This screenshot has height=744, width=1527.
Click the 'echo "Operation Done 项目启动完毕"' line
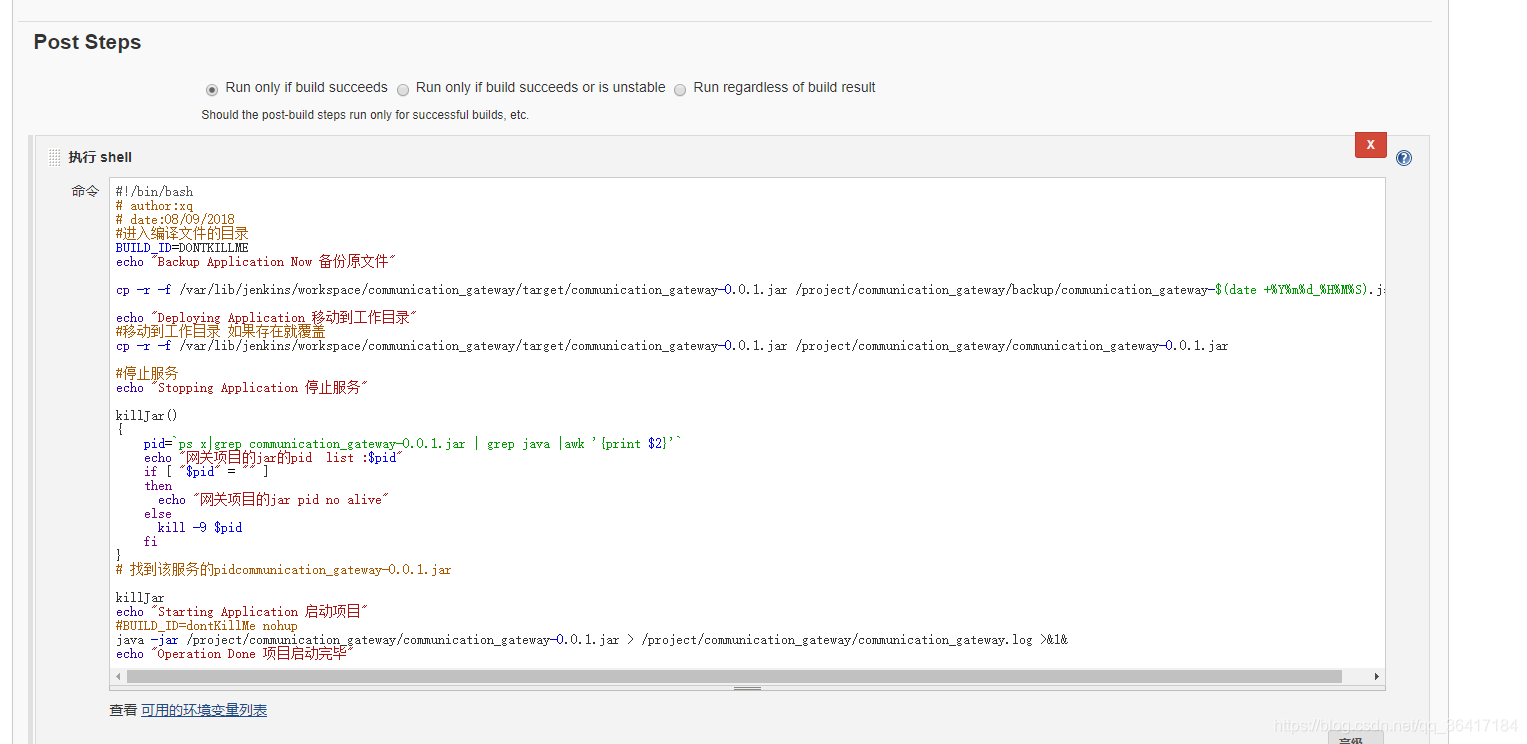click(x=235, y=654)
